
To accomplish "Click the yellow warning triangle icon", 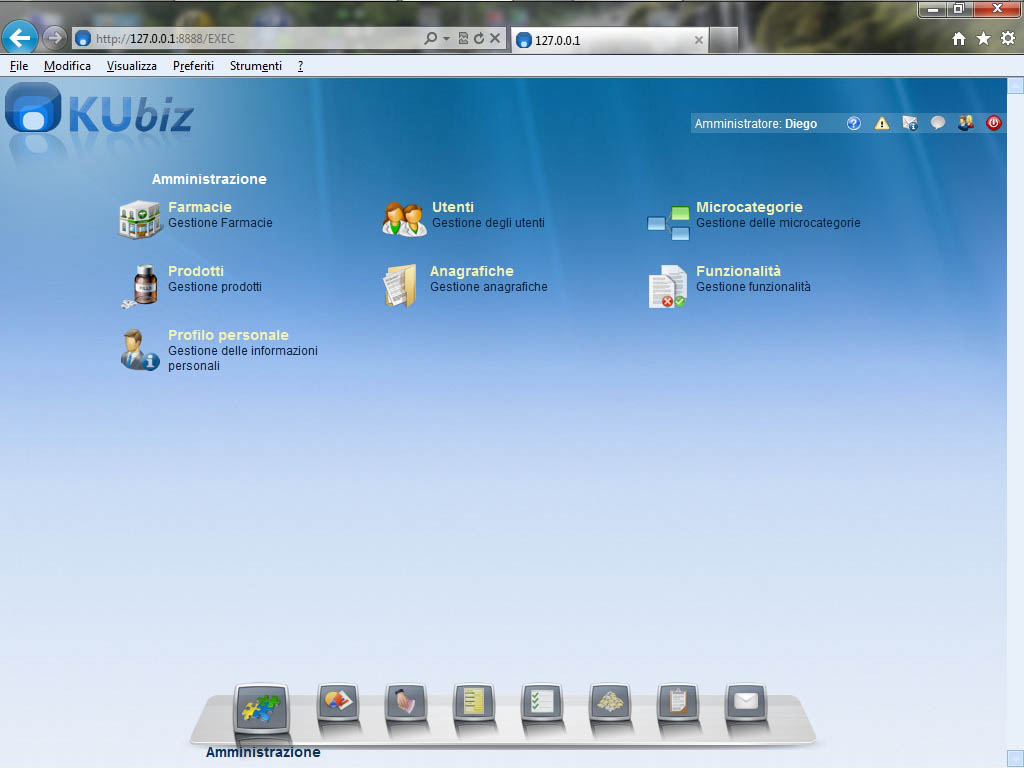I will [x=882, y=124].
